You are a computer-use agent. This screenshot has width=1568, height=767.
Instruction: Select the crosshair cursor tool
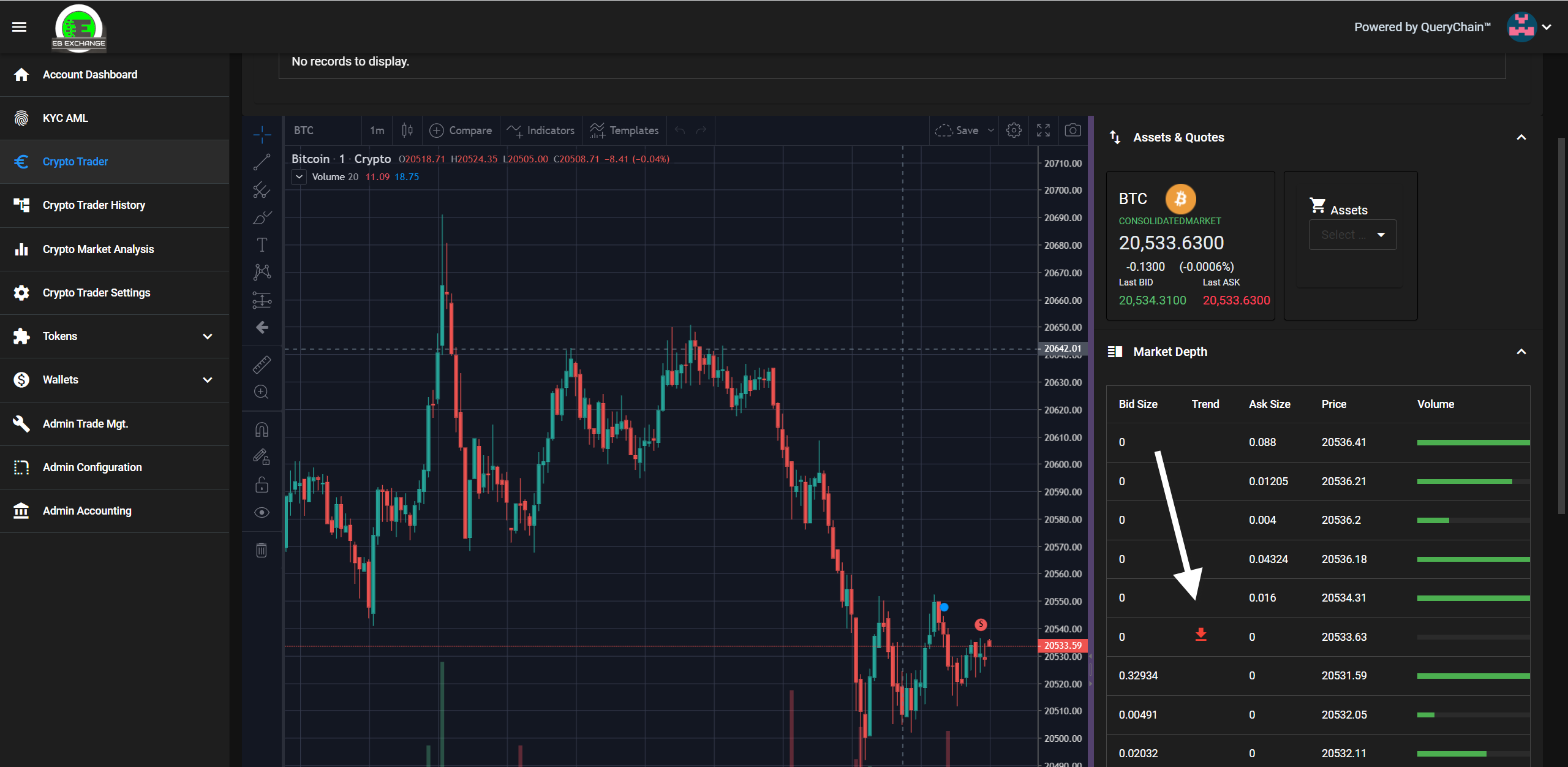tap(262, 135)
